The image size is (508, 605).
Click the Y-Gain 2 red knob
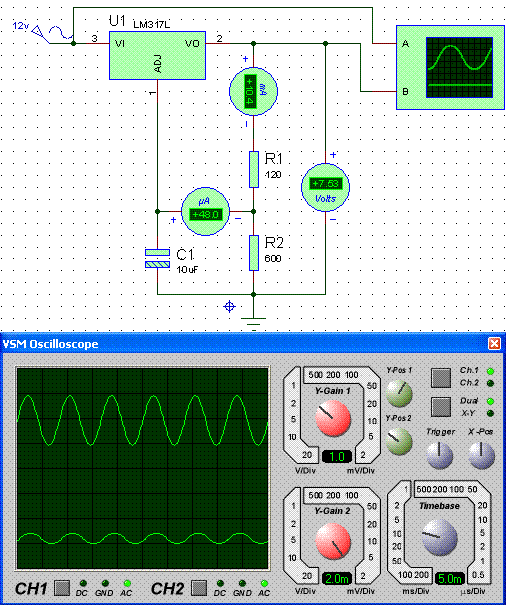[x=333, y=541]
